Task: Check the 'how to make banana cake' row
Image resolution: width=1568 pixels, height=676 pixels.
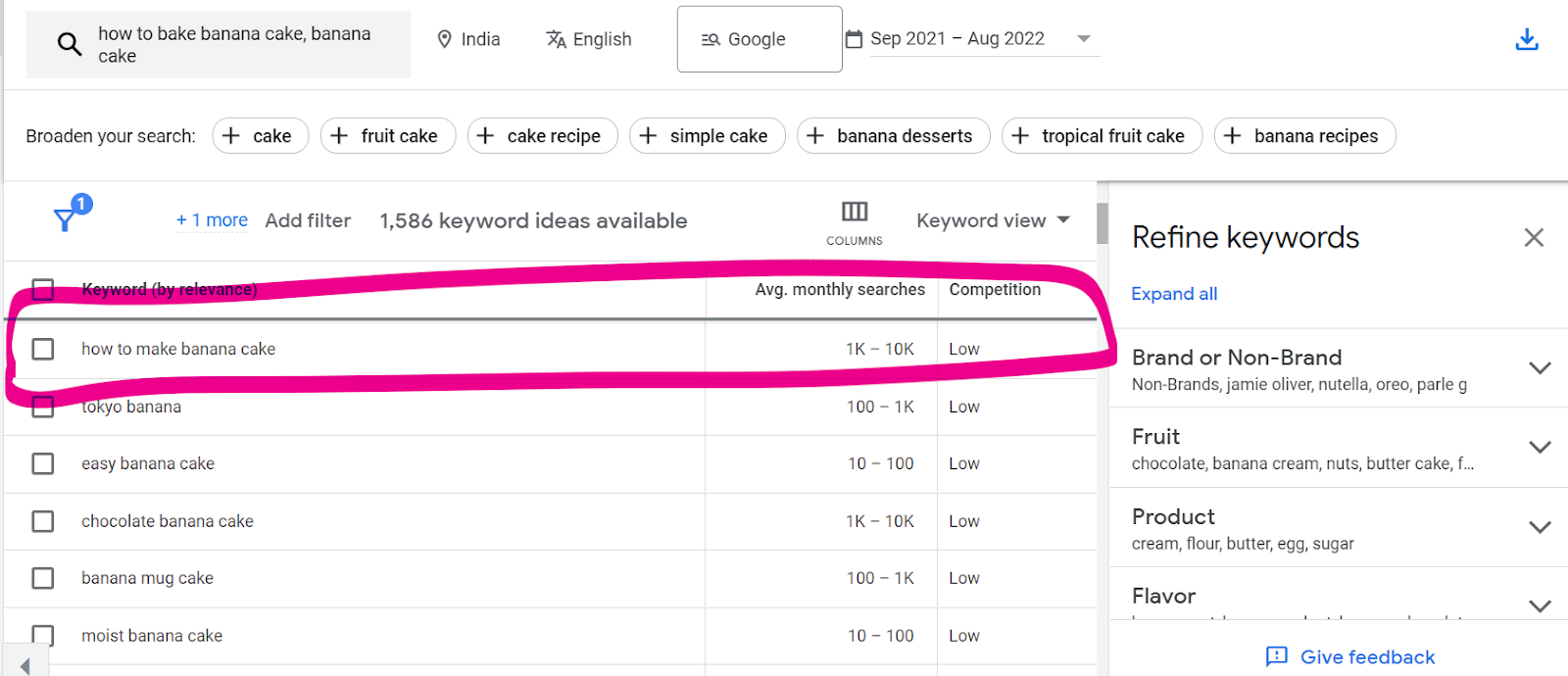Action: (43, 349)
